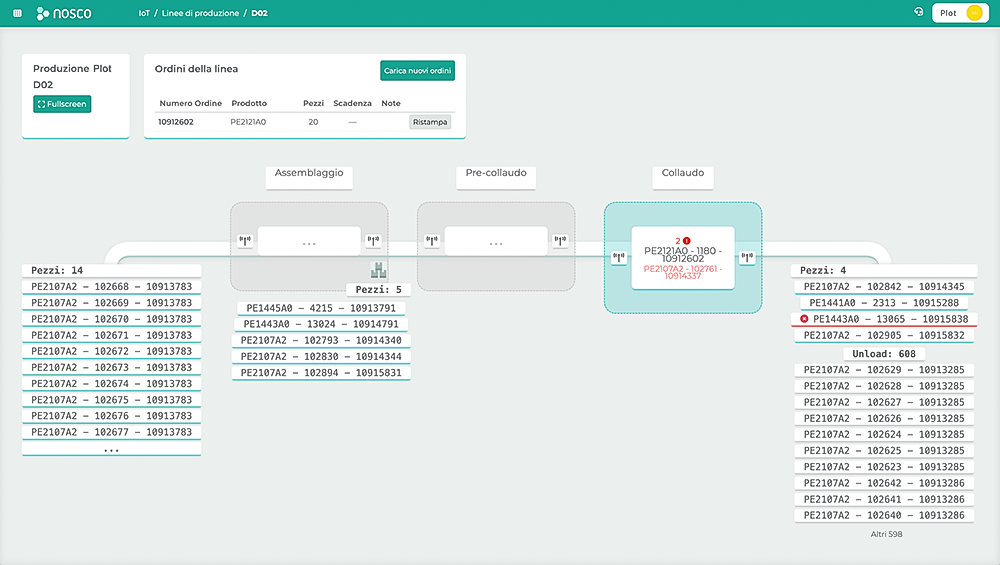1000x565 pixels.
Task: Click the Collaudo output antenna icon
Action: point(746,257)
